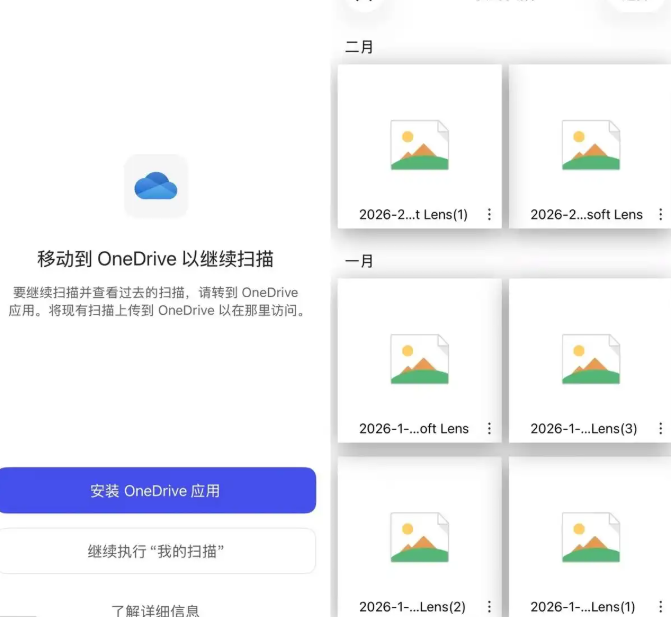Select file name 2026-1-...Lens(1)
Image resolution: width=671 pixels, height=617 pixels.
(x=583, y=606)
